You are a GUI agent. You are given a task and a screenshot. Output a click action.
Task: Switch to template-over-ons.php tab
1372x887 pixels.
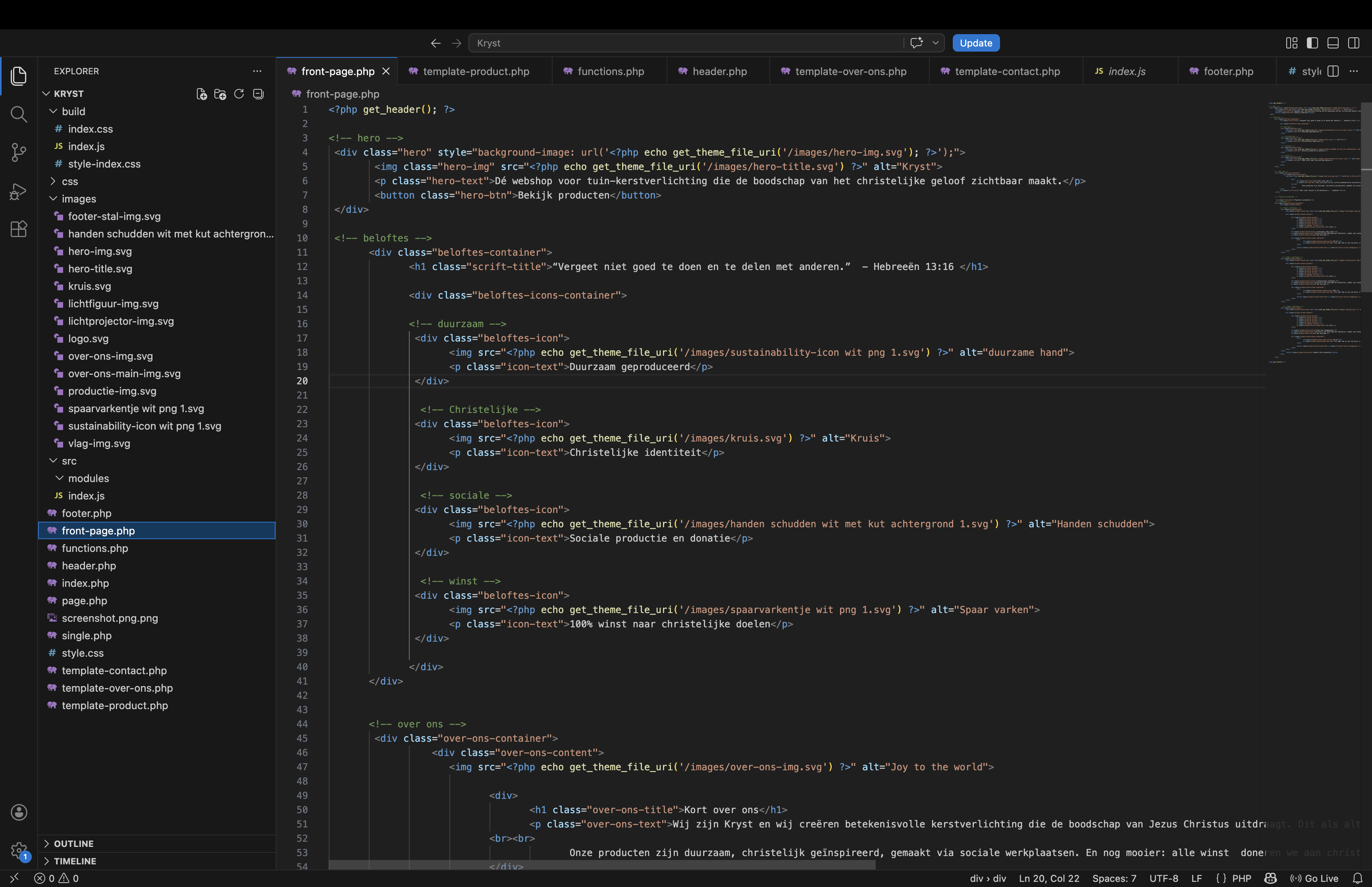[x=850, y=71]
